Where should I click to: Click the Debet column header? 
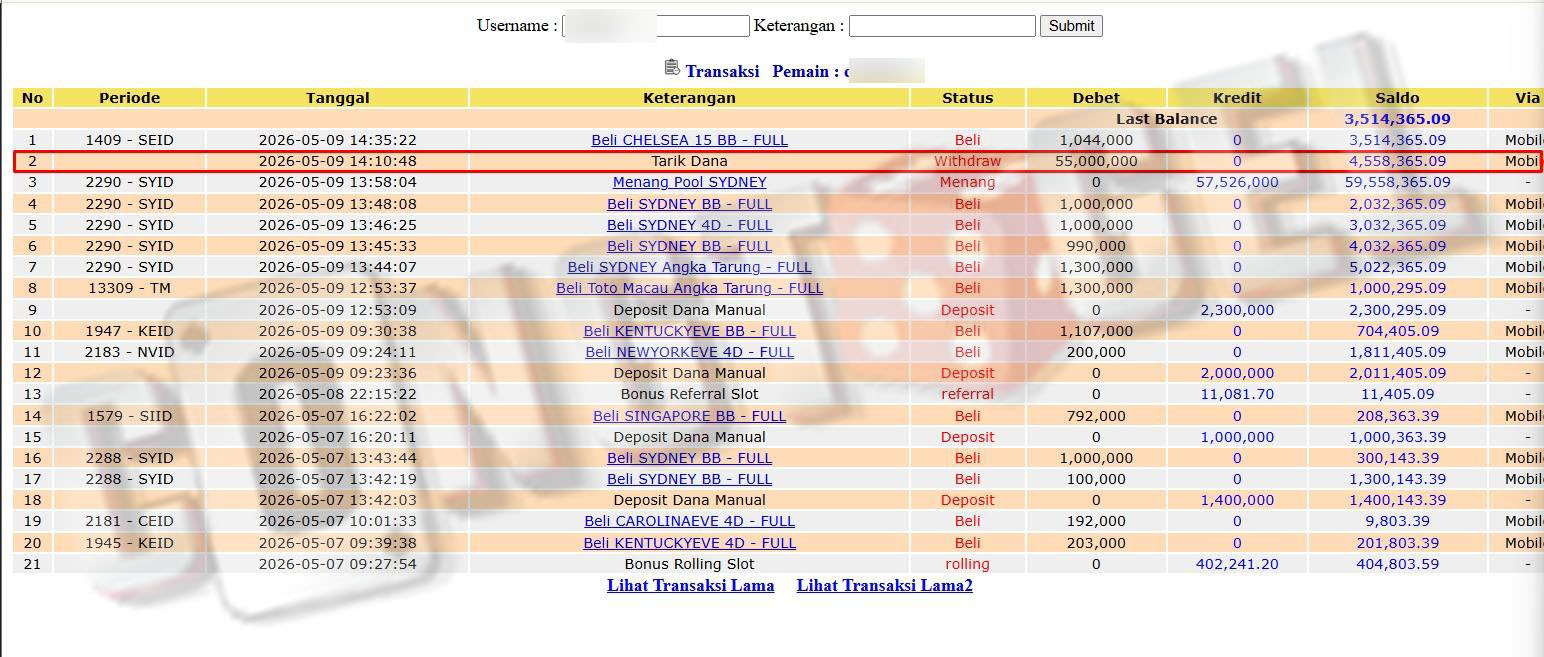pos(1096,98)
